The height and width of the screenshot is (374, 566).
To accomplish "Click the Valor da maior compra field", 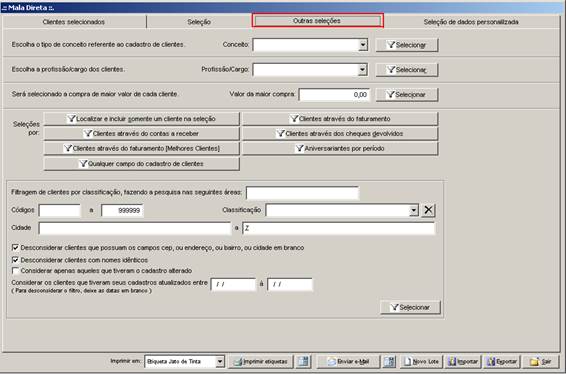I will pos(334,95).
